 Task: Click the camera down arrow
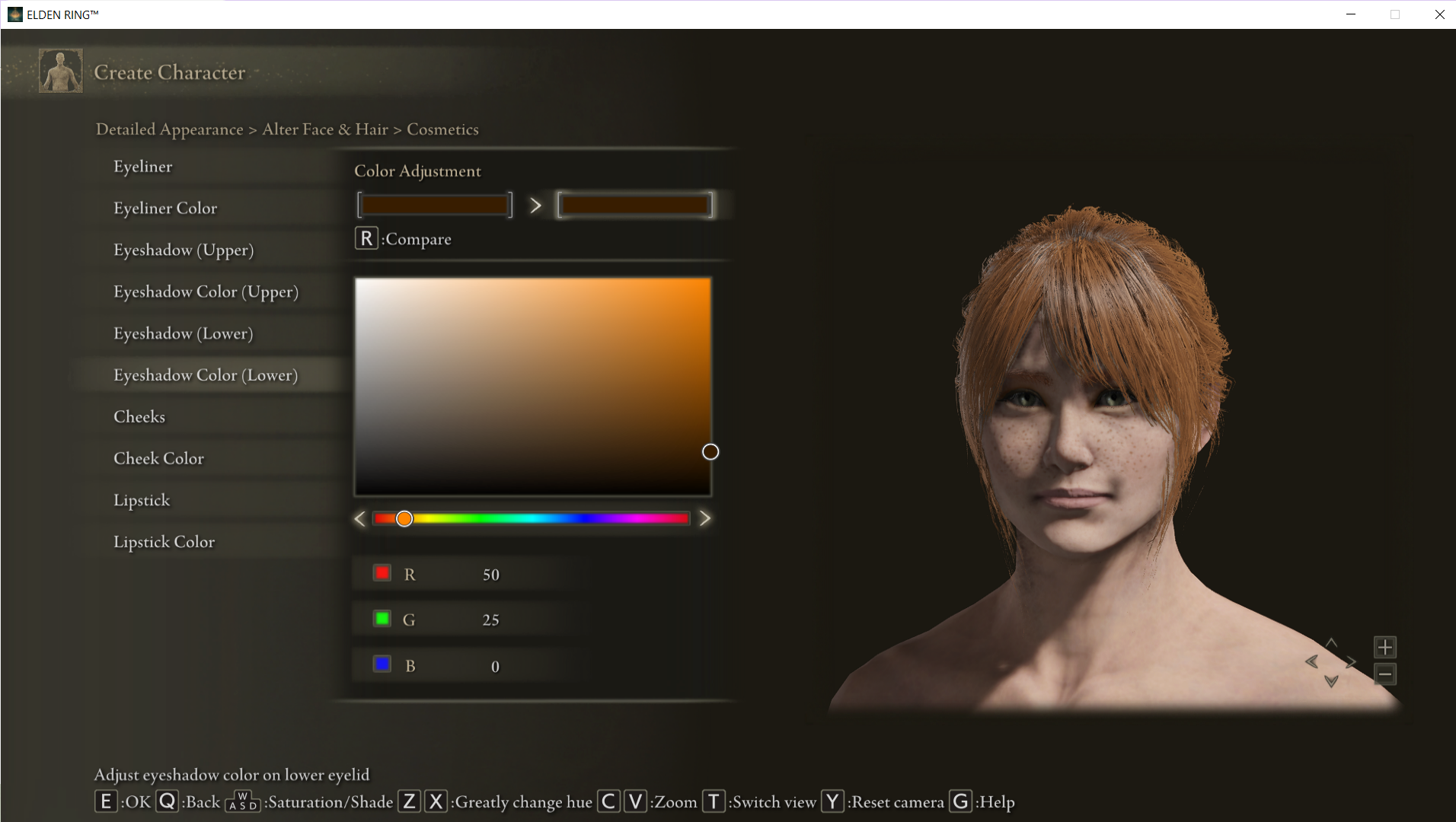click(1331, 681)
